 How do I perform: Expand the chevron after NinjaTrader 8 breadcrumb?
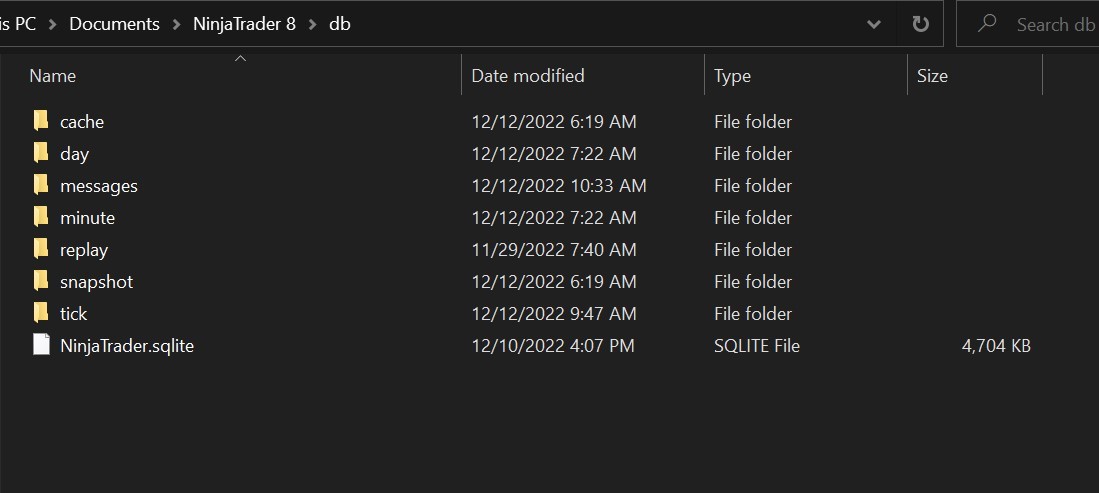click(313, 24)
